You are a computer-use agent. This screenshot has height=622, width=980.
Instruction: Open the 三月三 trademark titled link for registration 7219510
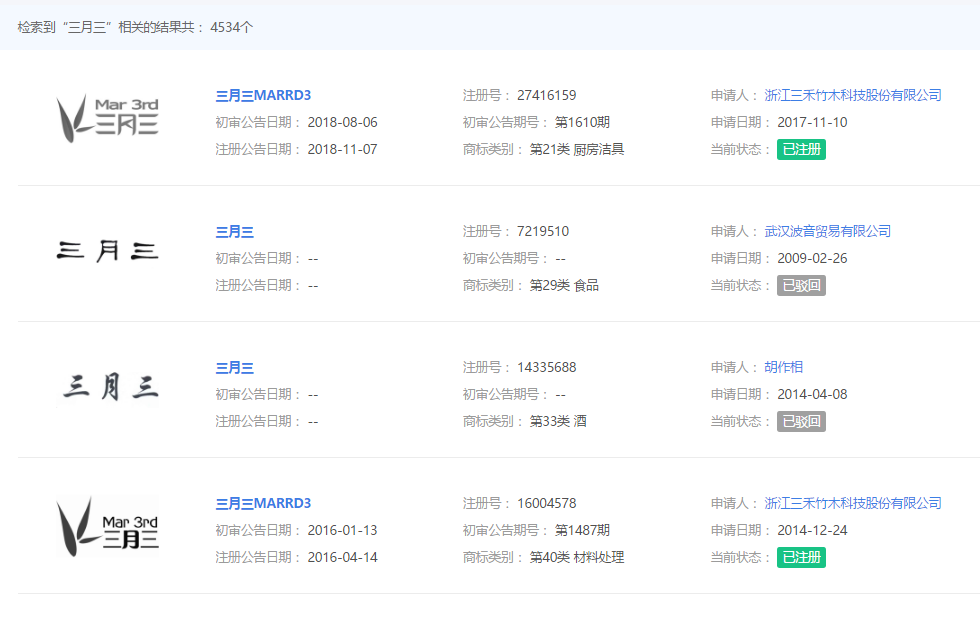234,232
